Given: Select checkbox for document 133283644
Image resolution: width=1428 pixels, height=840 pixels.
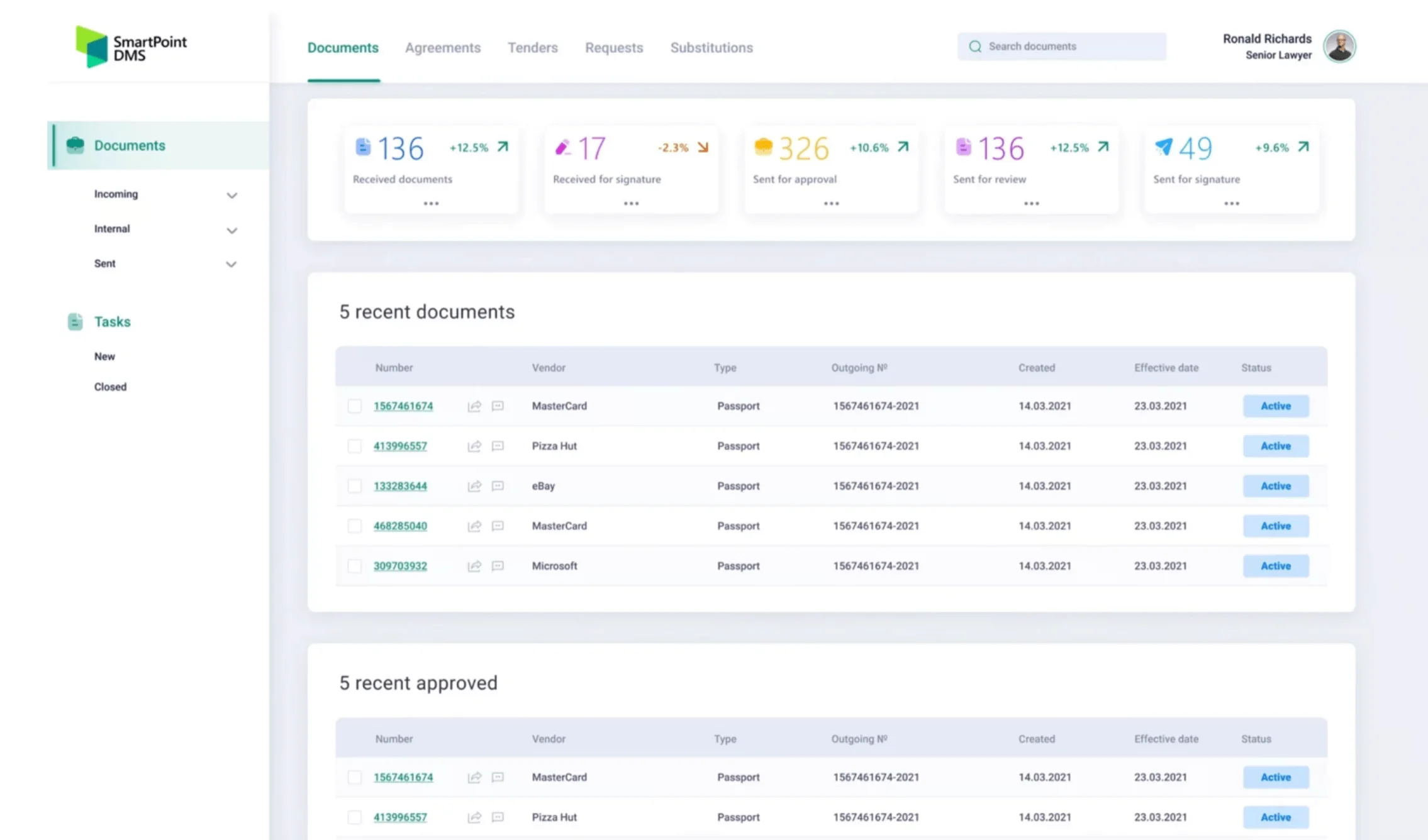Looking at the screenshot, I should coord(355,486).
